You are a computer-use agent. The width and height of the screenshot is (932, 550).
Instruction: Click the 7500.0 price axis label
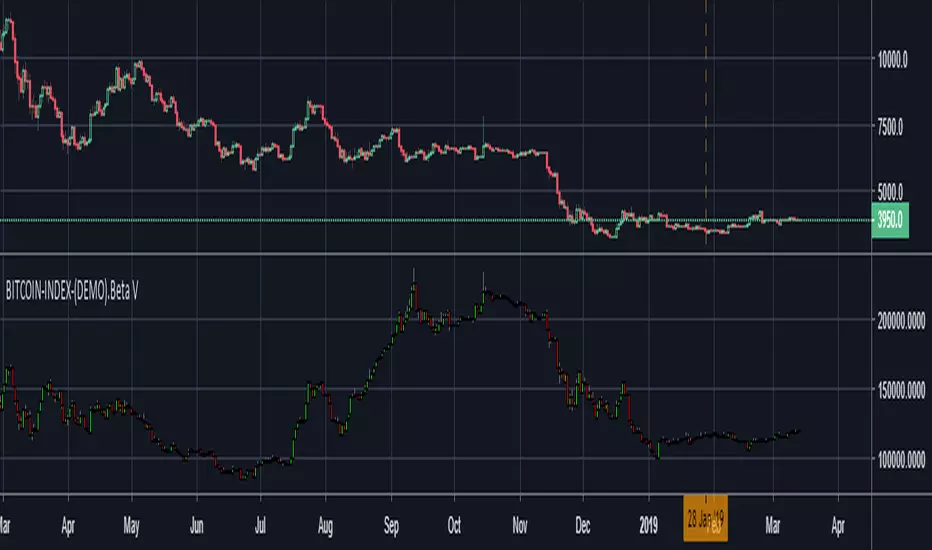coord(890,127)
